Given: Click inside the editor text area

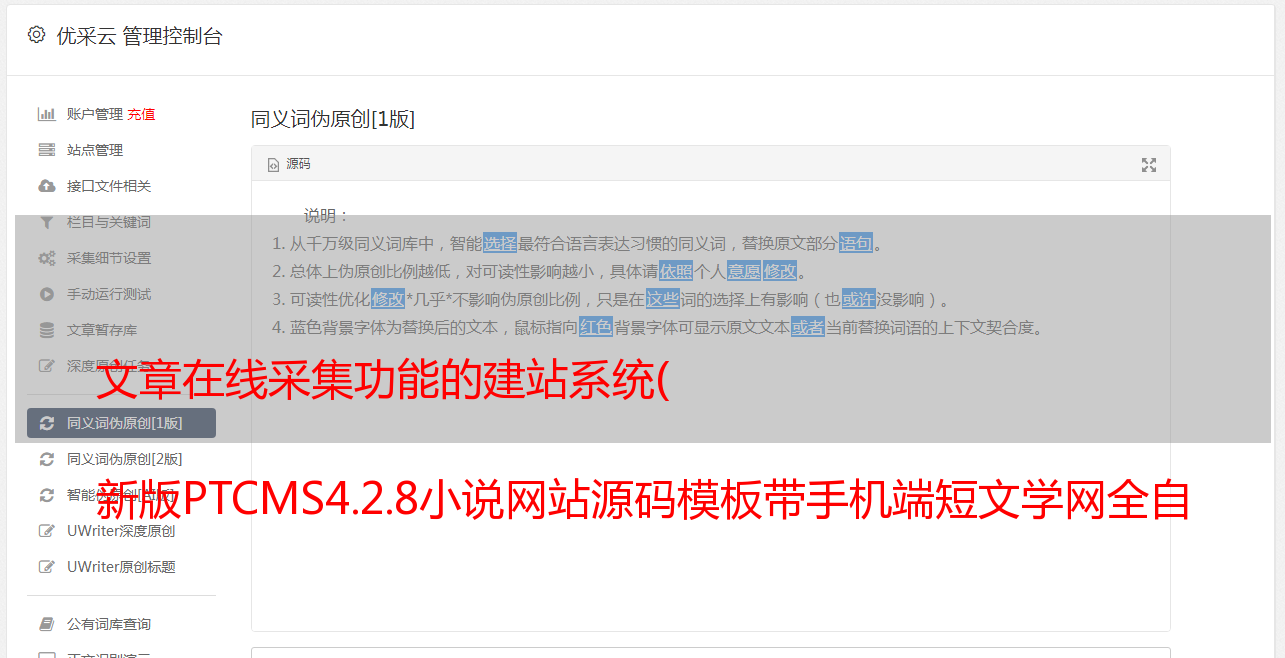Looking at the screenshot, I should (710, 480).
